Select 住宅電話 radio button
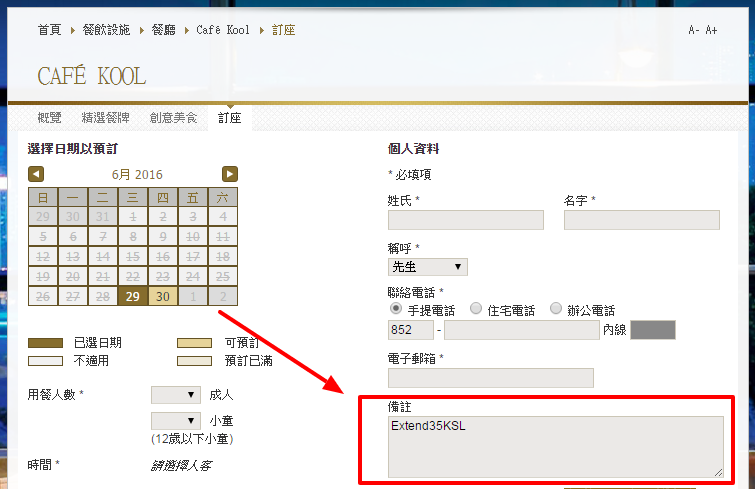The image size is (755, 489). pos(476,308)
